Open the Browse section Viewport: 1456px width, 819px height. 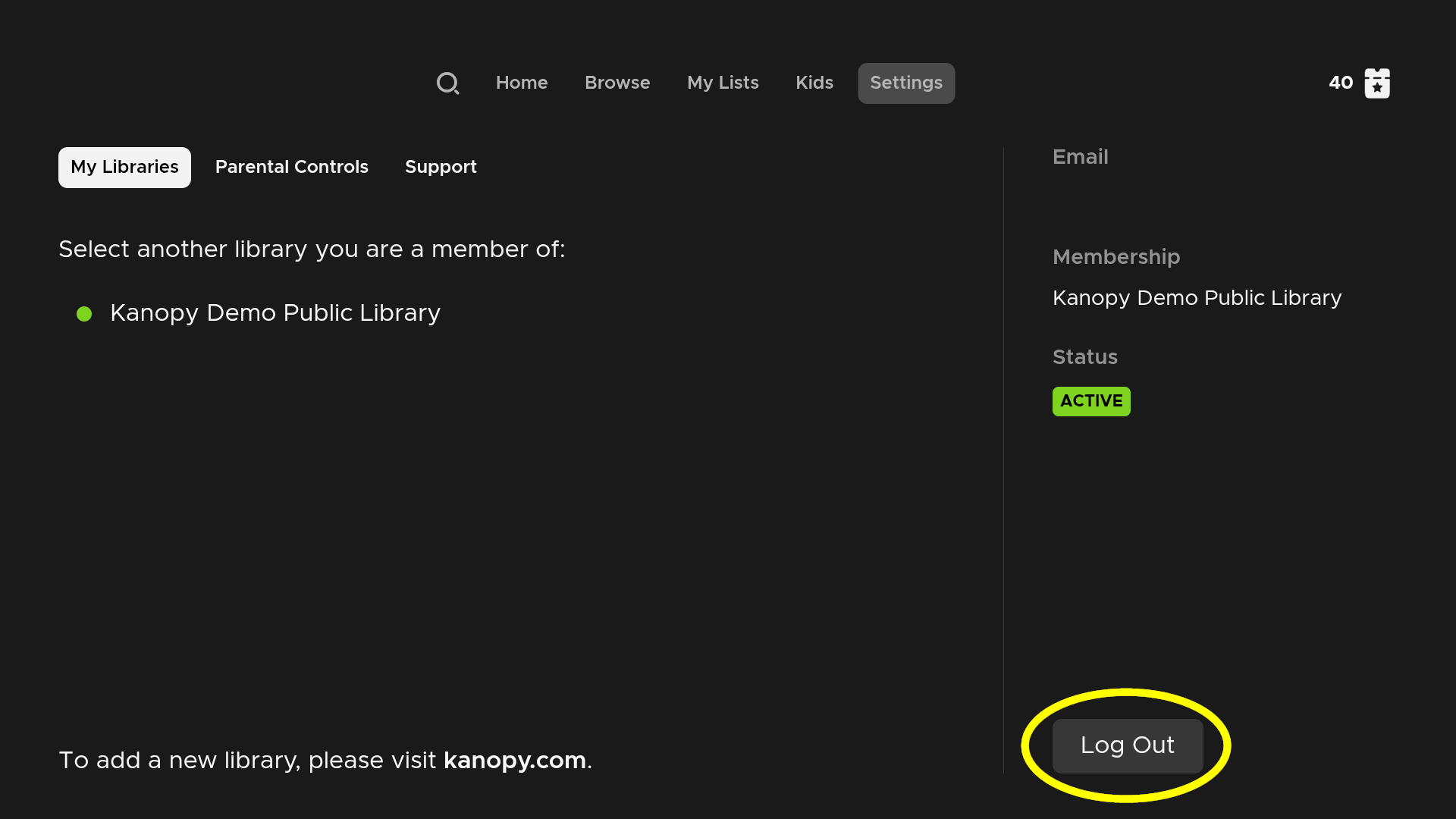617,83
